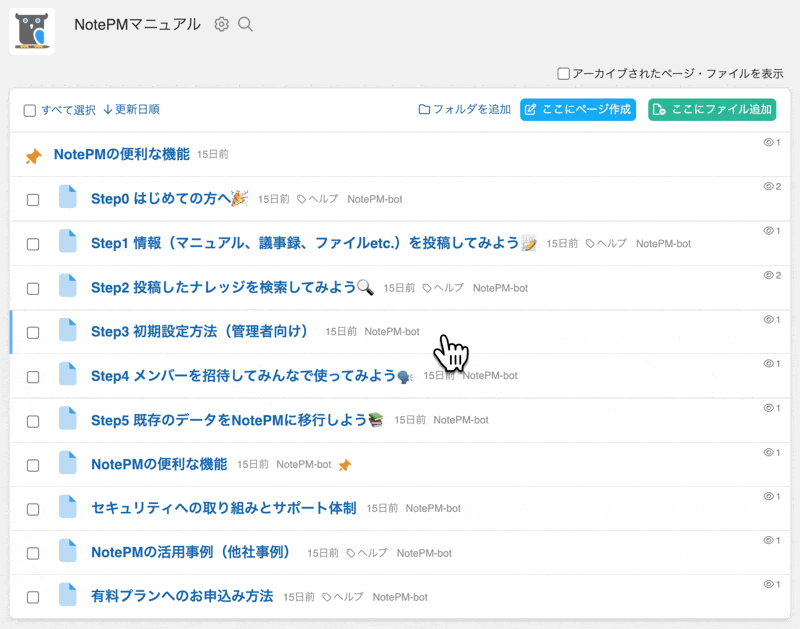Select checkbox for Step5 データ移行 row
800x629 pixels.
point(33,421)
